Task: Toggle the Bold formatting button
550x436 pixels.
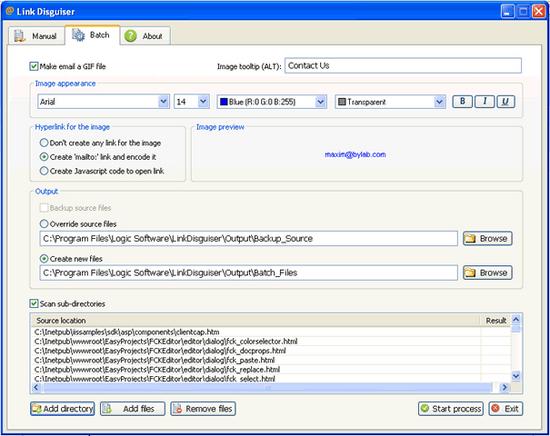Action: tap(462, 102)
